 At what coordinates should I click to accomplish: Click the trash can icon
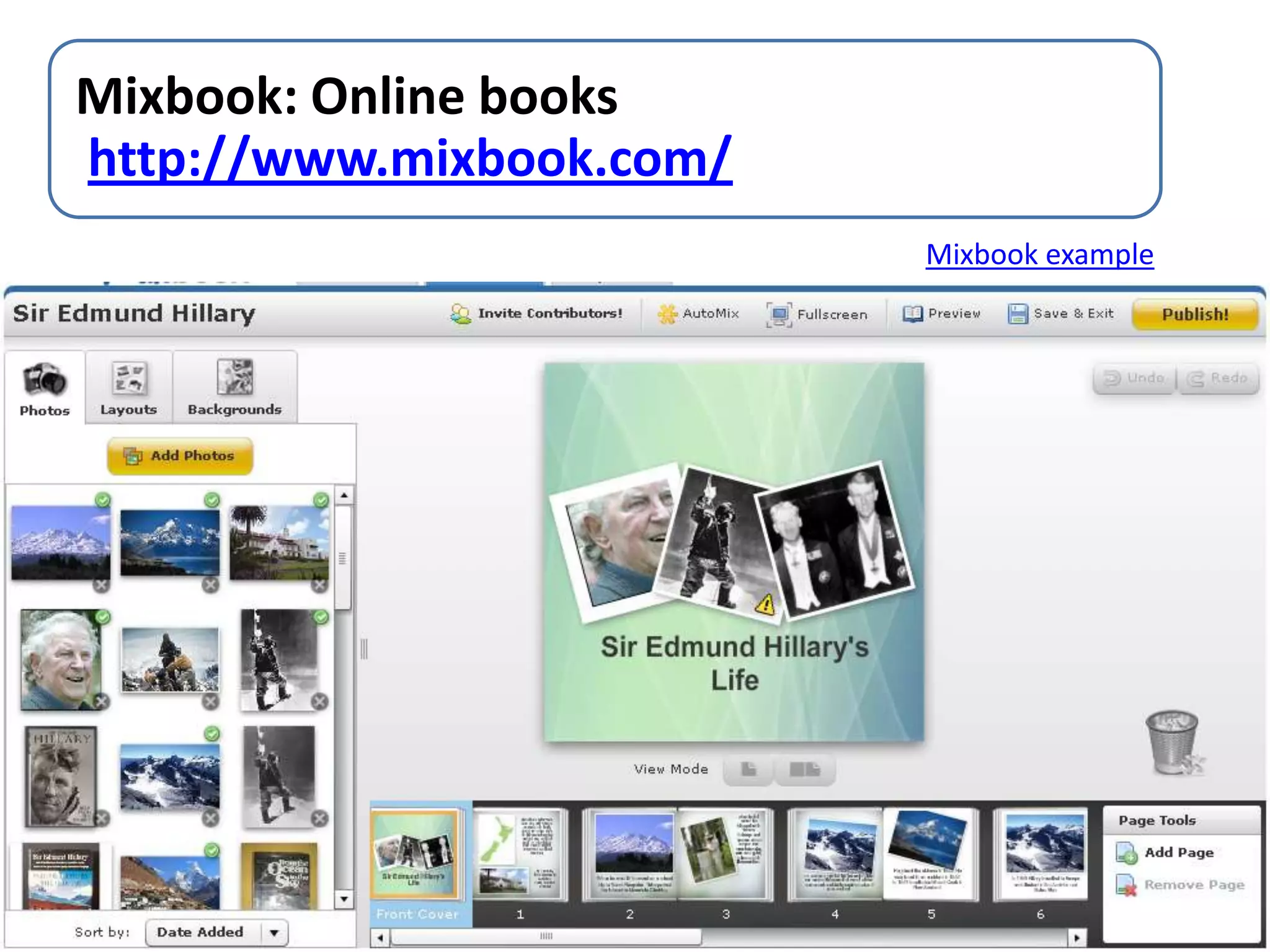(x=1171, y=742)
